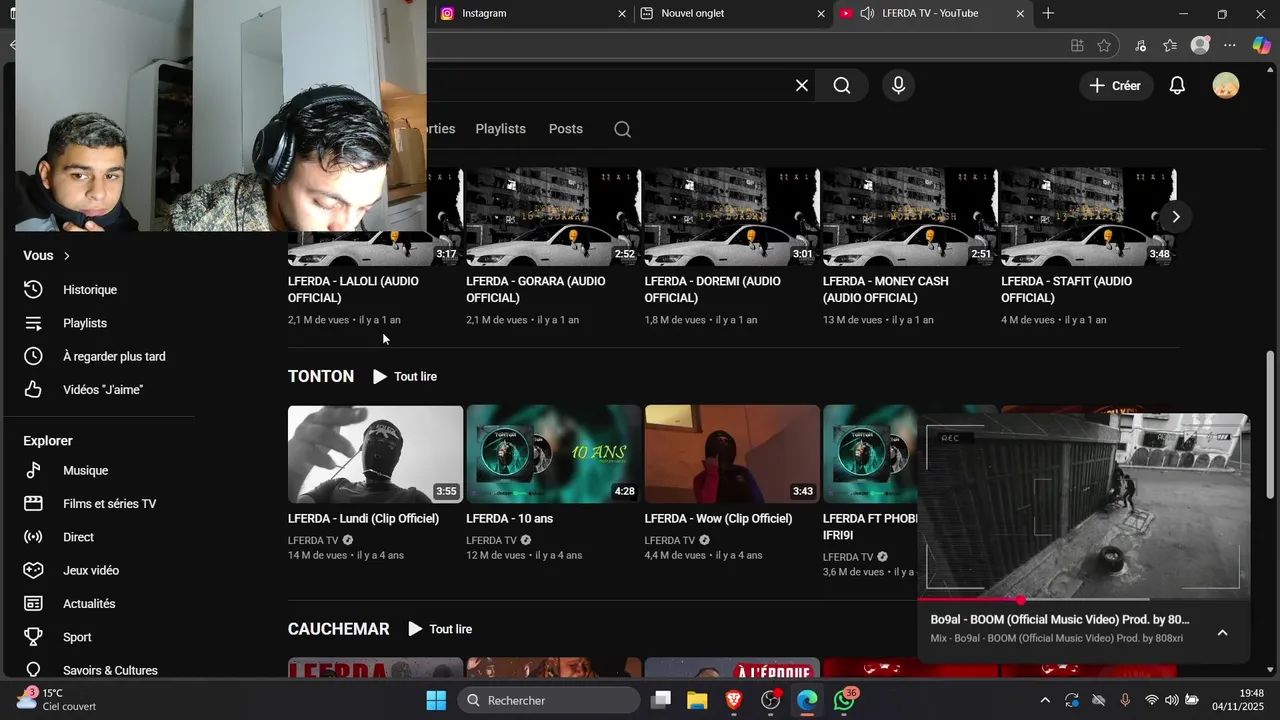Screen dimensions: 1280x720
Task: Open LFERDA - GORARA thumbnail
Action: 553,216
